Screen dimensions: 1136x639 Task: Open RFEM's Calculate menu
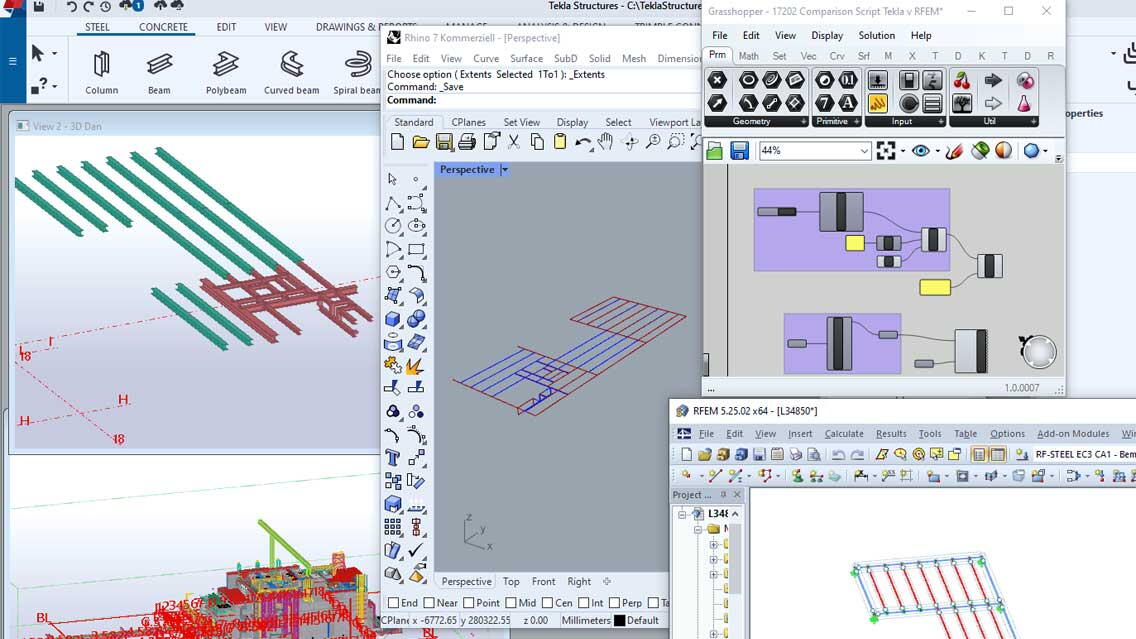click(x=844, y=434)
